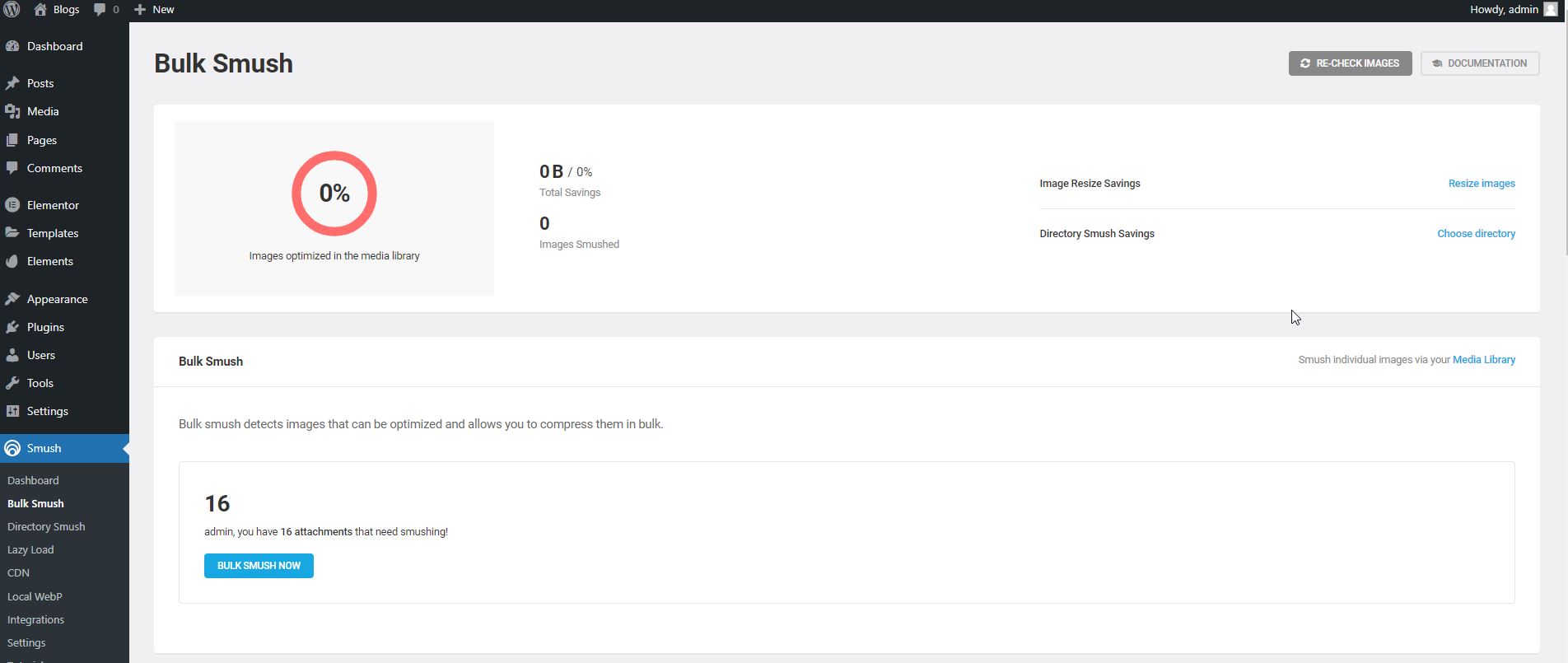Click the Bulk Smush page heading
This screenshot has height=663, width=1568.
(x=223, y=63)
